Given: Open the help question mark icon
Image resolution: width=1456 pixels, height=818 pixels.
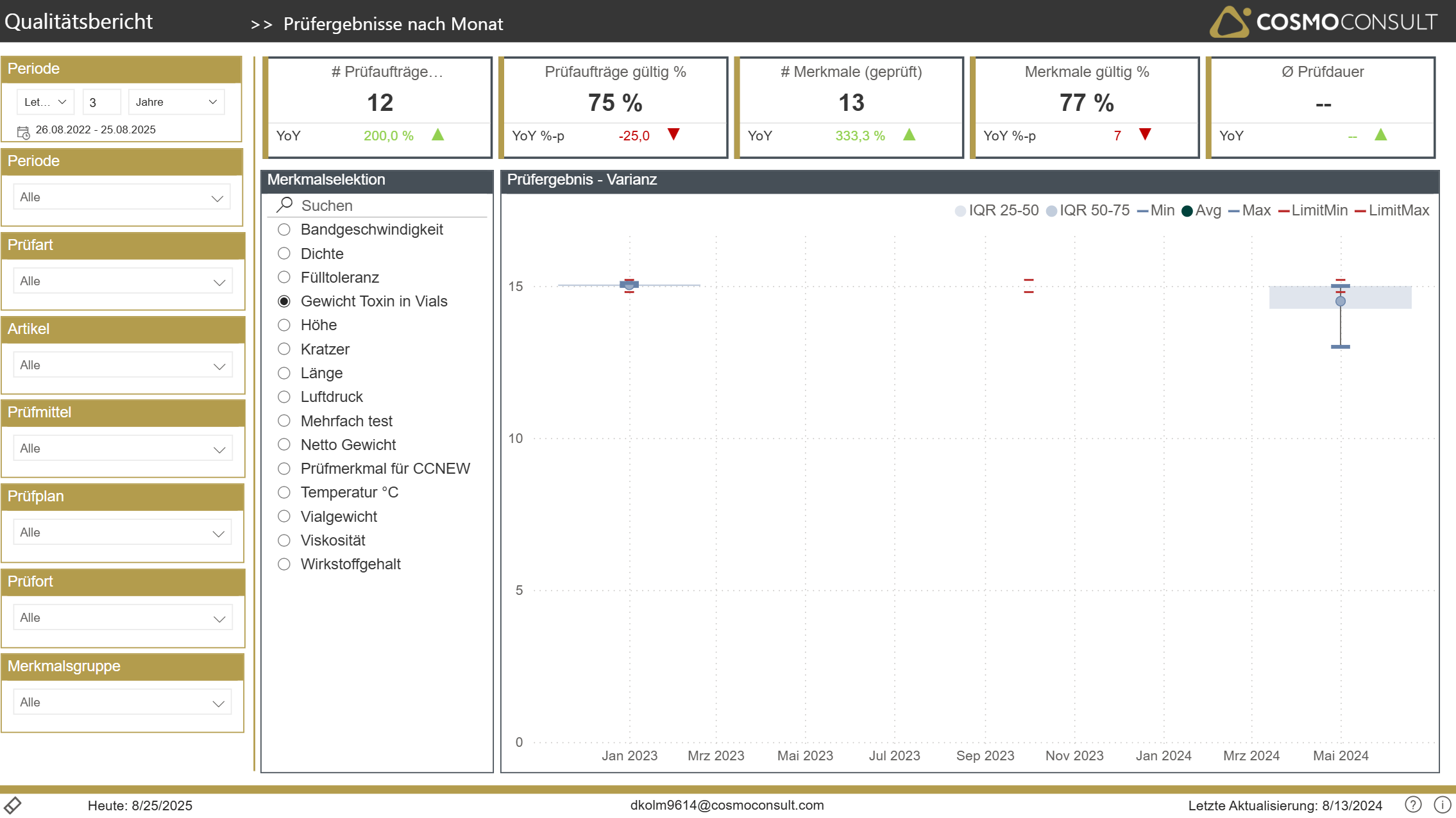Looking at the screenshot, I should [1413, 805].
